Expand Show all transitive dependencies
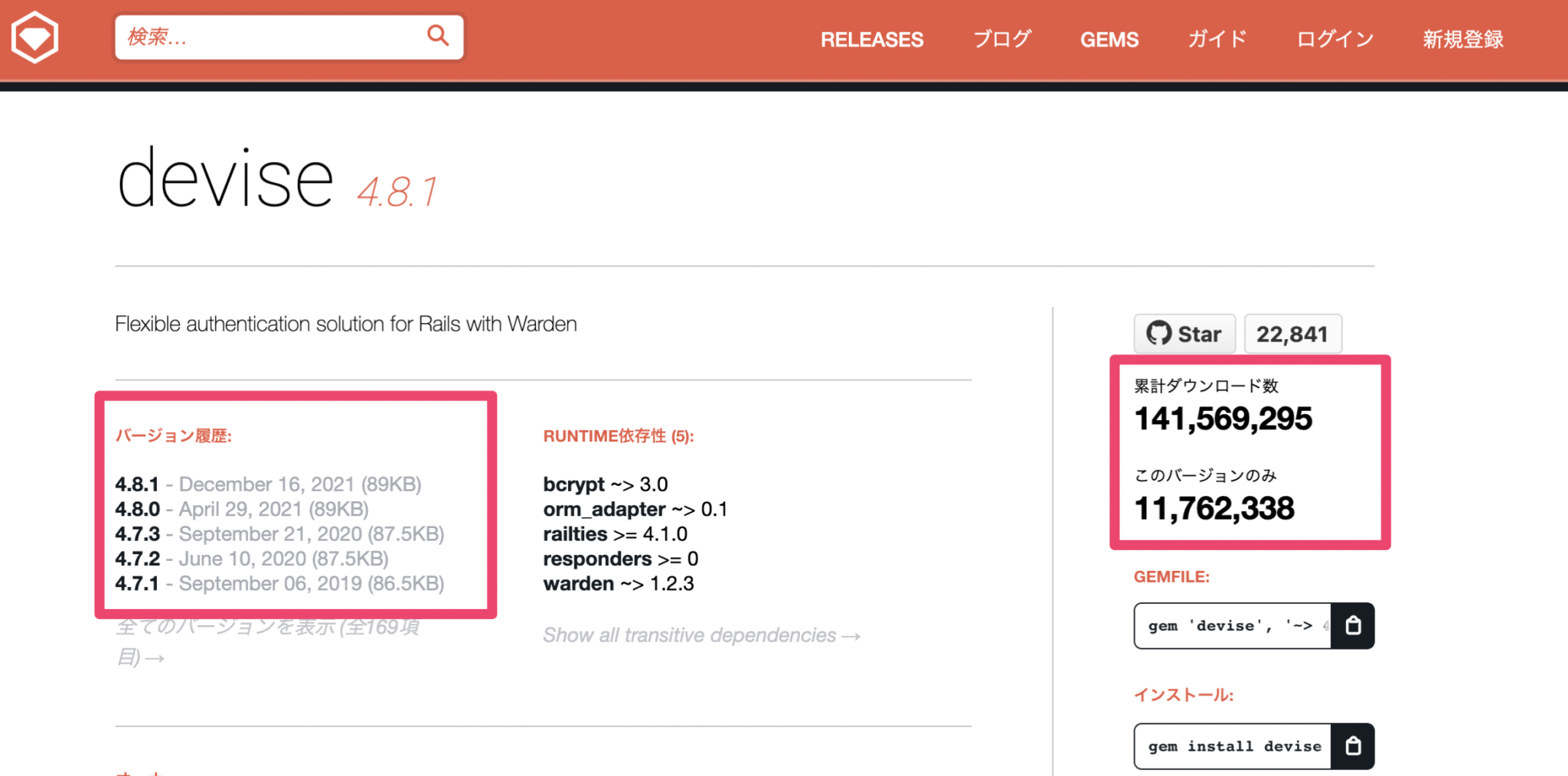 (701, 635)
